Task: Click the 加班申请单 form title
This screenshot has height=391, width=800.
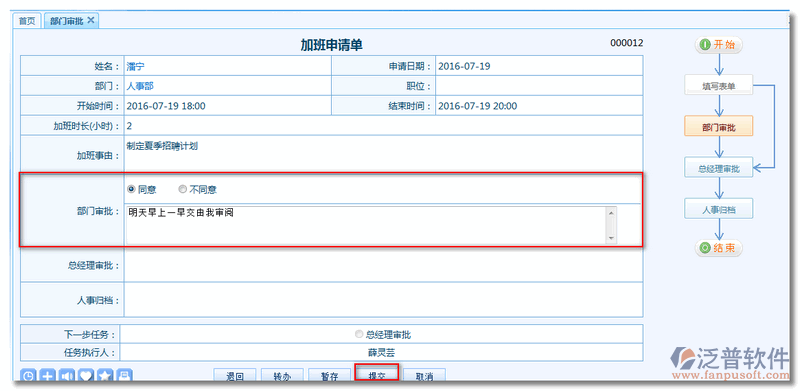Action: 332,45
